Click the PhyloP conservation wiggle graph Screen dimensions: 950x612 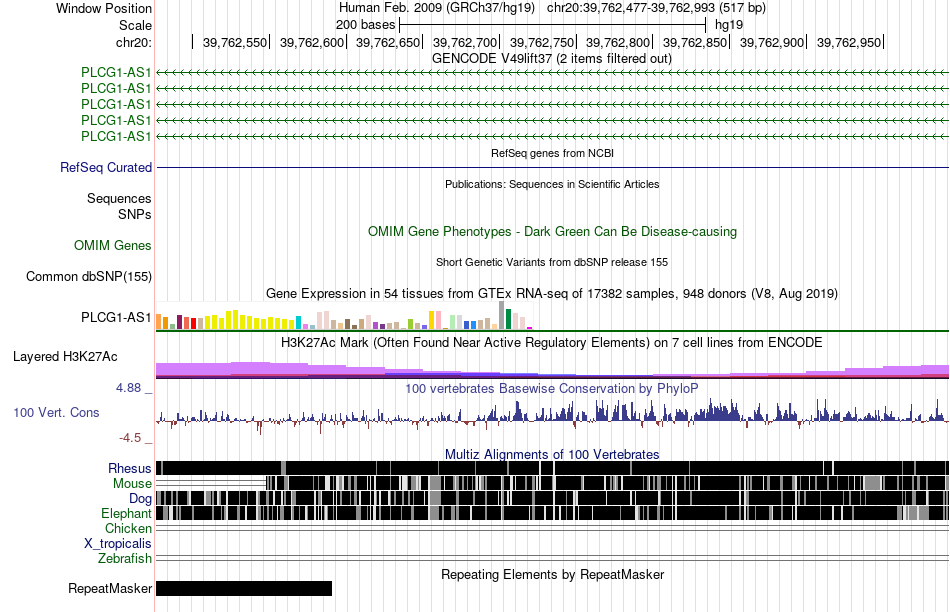[552, 415]
